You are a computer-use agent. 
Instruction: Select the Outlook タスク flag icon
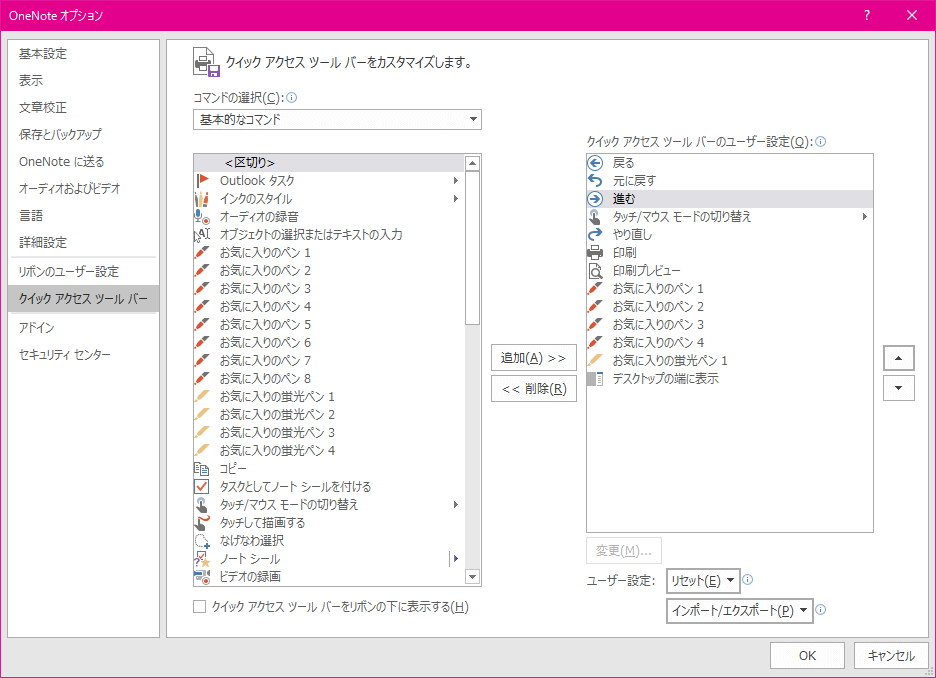pyautogui.click(x=202, y=180)
